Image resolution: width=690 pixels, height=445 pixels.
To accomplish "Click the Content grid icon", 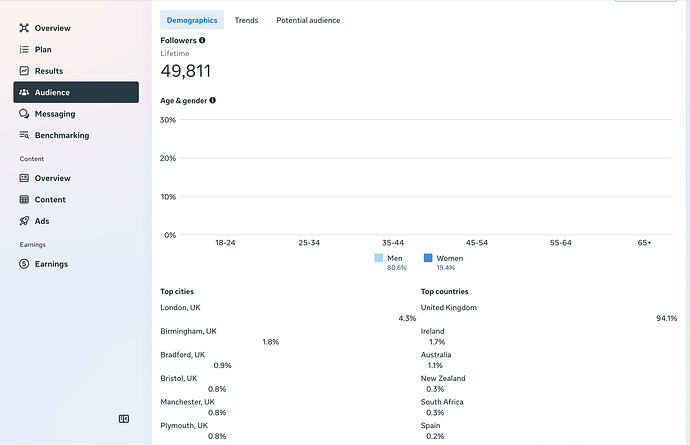I will (24, 199).
